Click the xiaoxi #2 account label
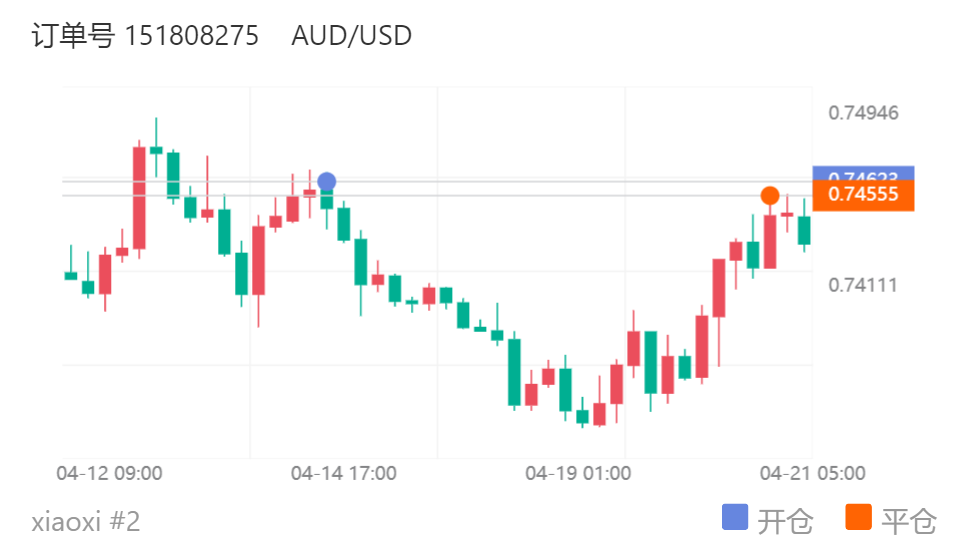The height and width of the screenshot is (548, 968). (86, 521)
